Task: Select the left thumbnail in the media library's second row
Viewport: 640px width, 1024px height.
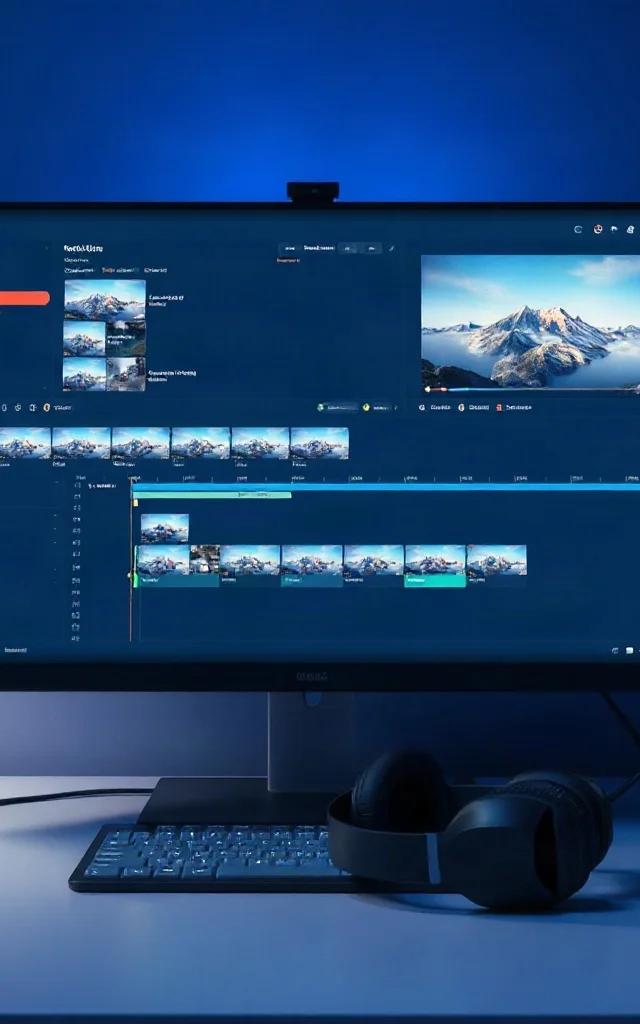Action: coord(84,338)
